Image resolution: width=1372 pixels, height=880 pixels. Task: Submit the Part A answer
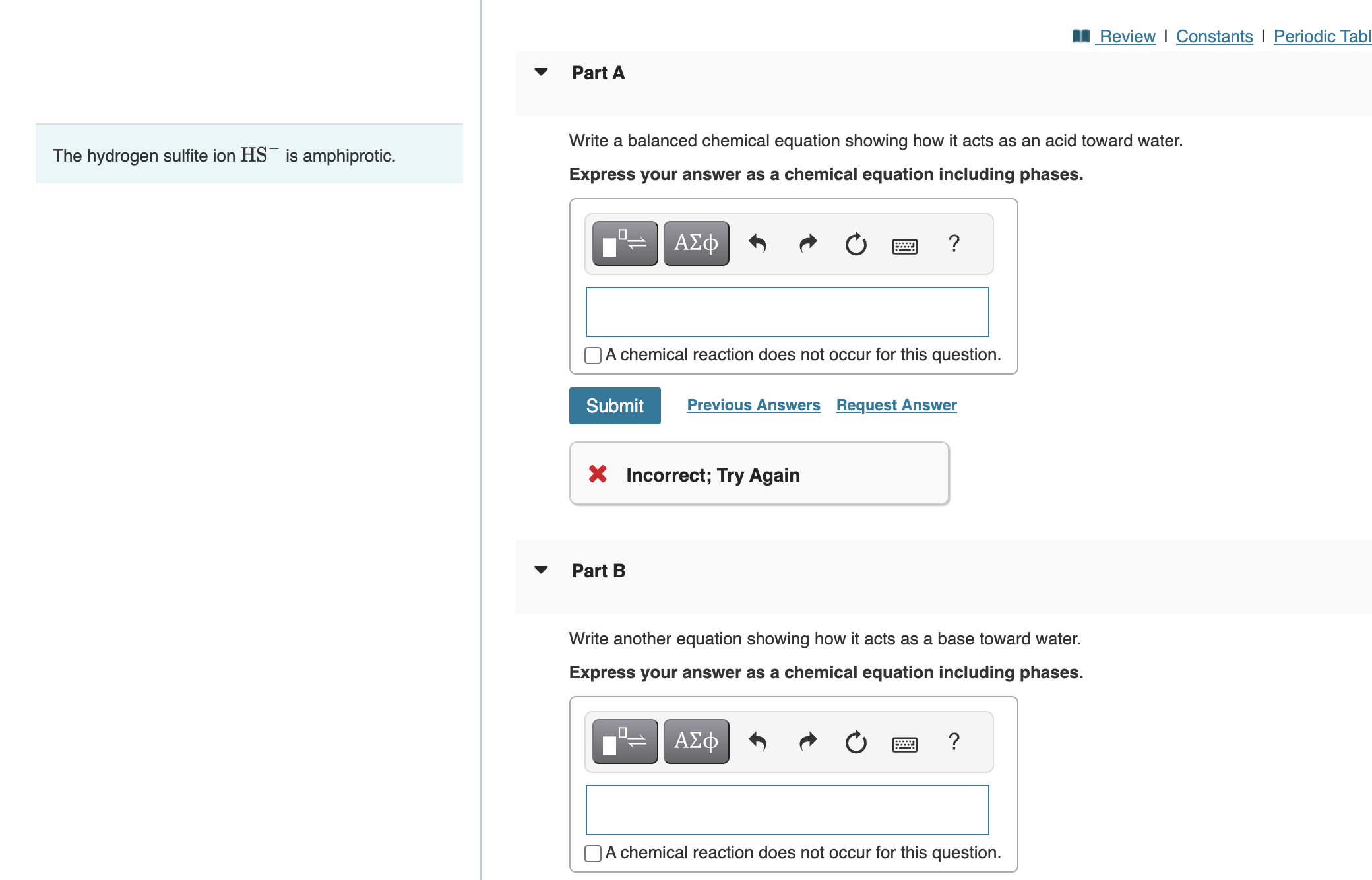614,405
